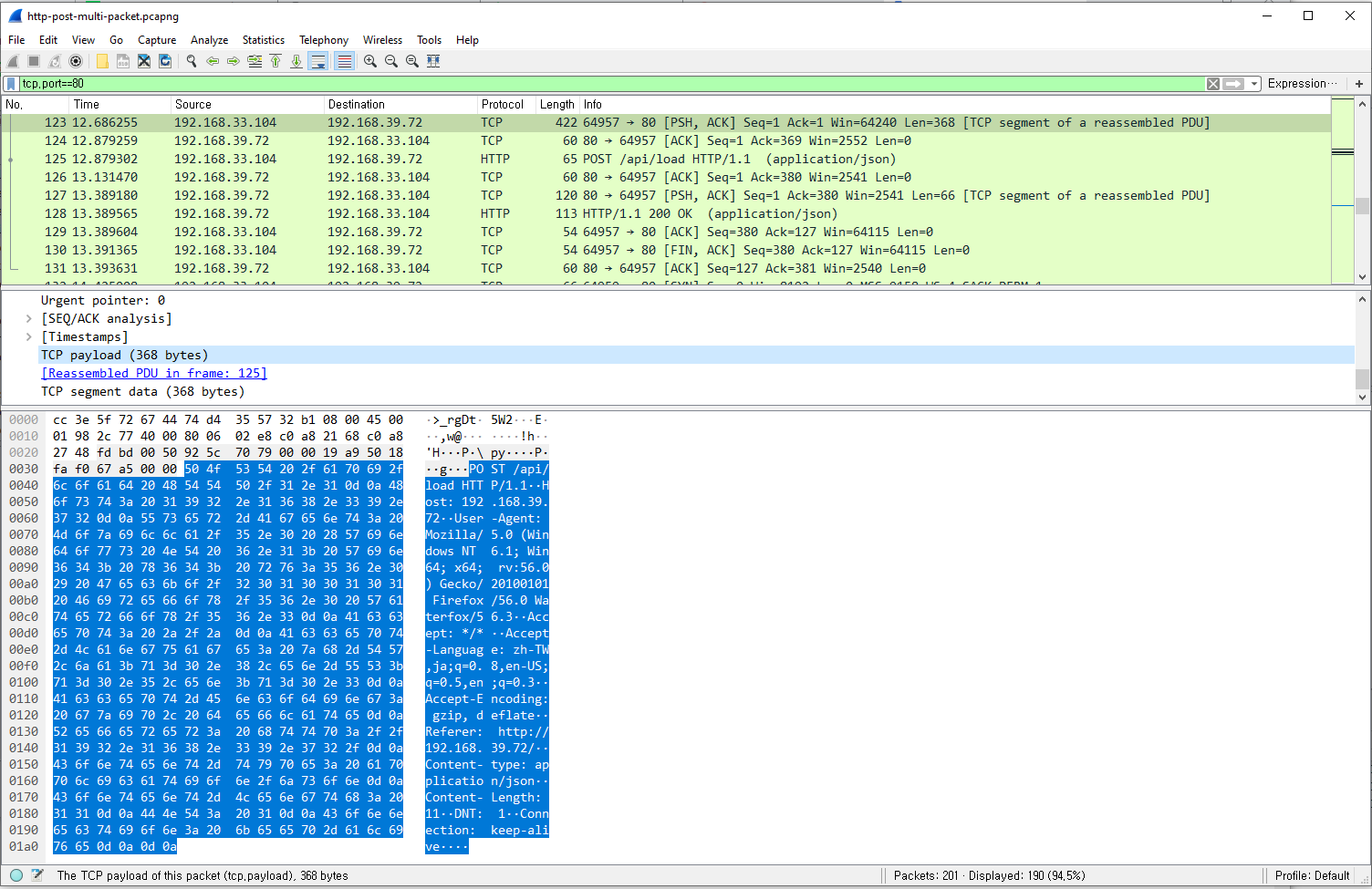Clear the display filter with X
Image resolution: width=1372 pixels, height=889 pixels.
1213,84
